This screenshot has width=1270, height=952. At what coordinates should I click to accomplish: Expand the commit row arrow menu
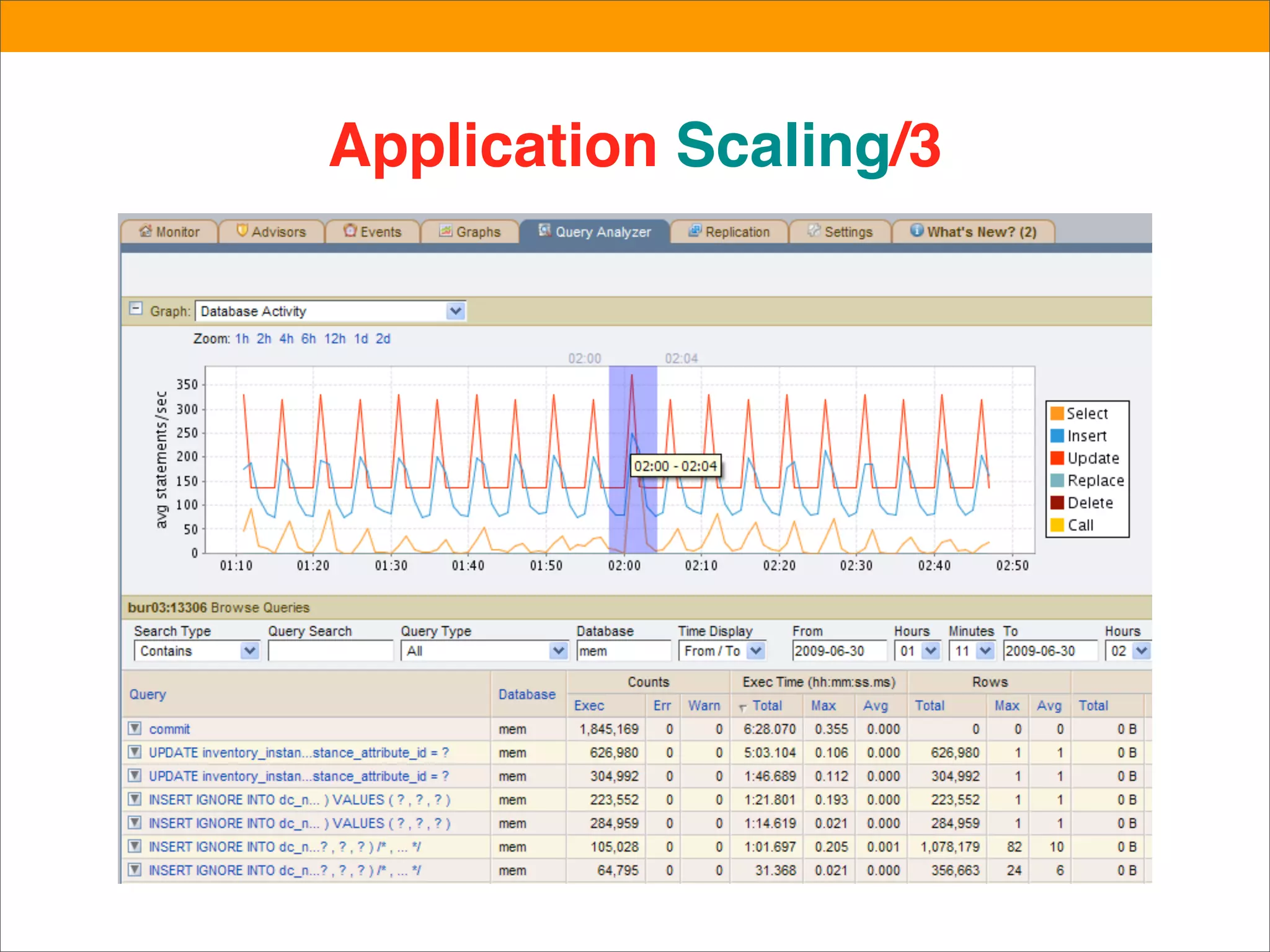[135, 728]
